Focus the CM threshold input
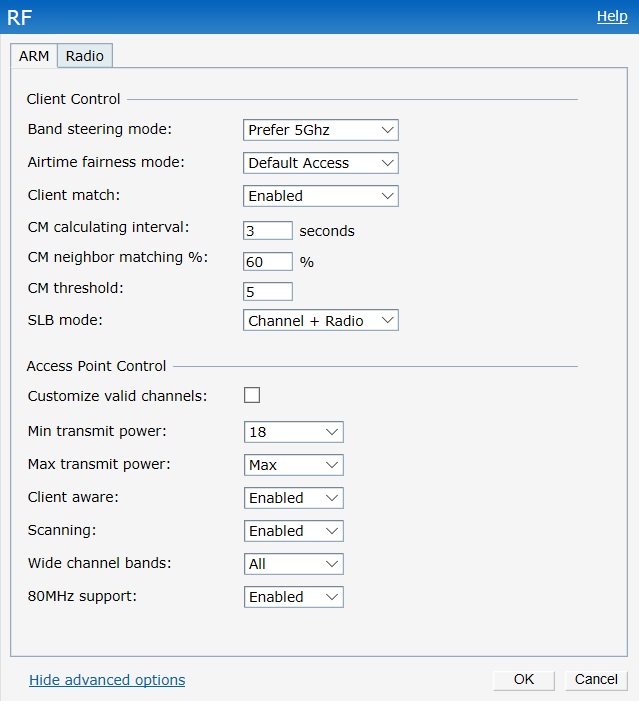The height and width of the screenshot is (701, 639). click(267, 292)
